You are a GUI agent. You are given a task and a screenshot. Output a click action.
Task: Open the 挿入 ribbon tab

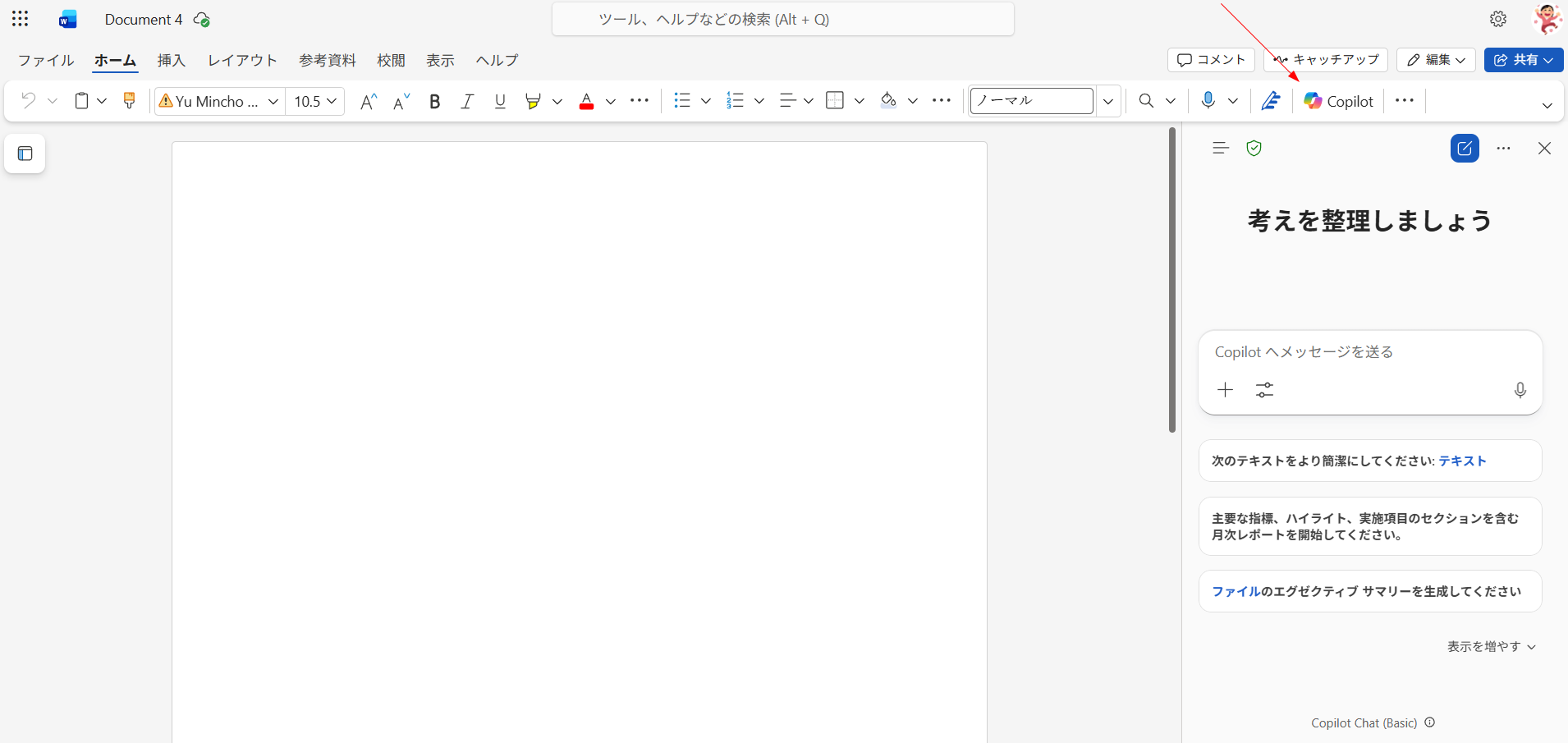click(172, 60)
